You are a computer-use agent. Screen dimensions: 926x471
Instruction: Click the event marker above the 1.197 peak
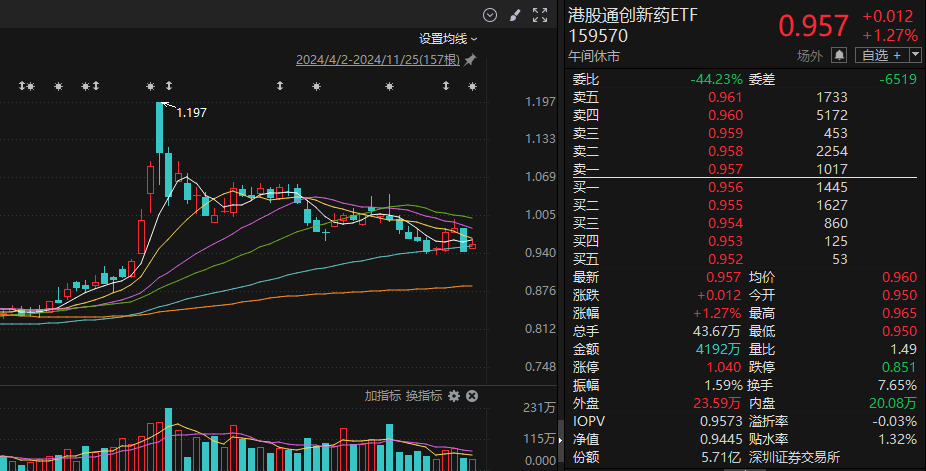[x=151, y=87]
